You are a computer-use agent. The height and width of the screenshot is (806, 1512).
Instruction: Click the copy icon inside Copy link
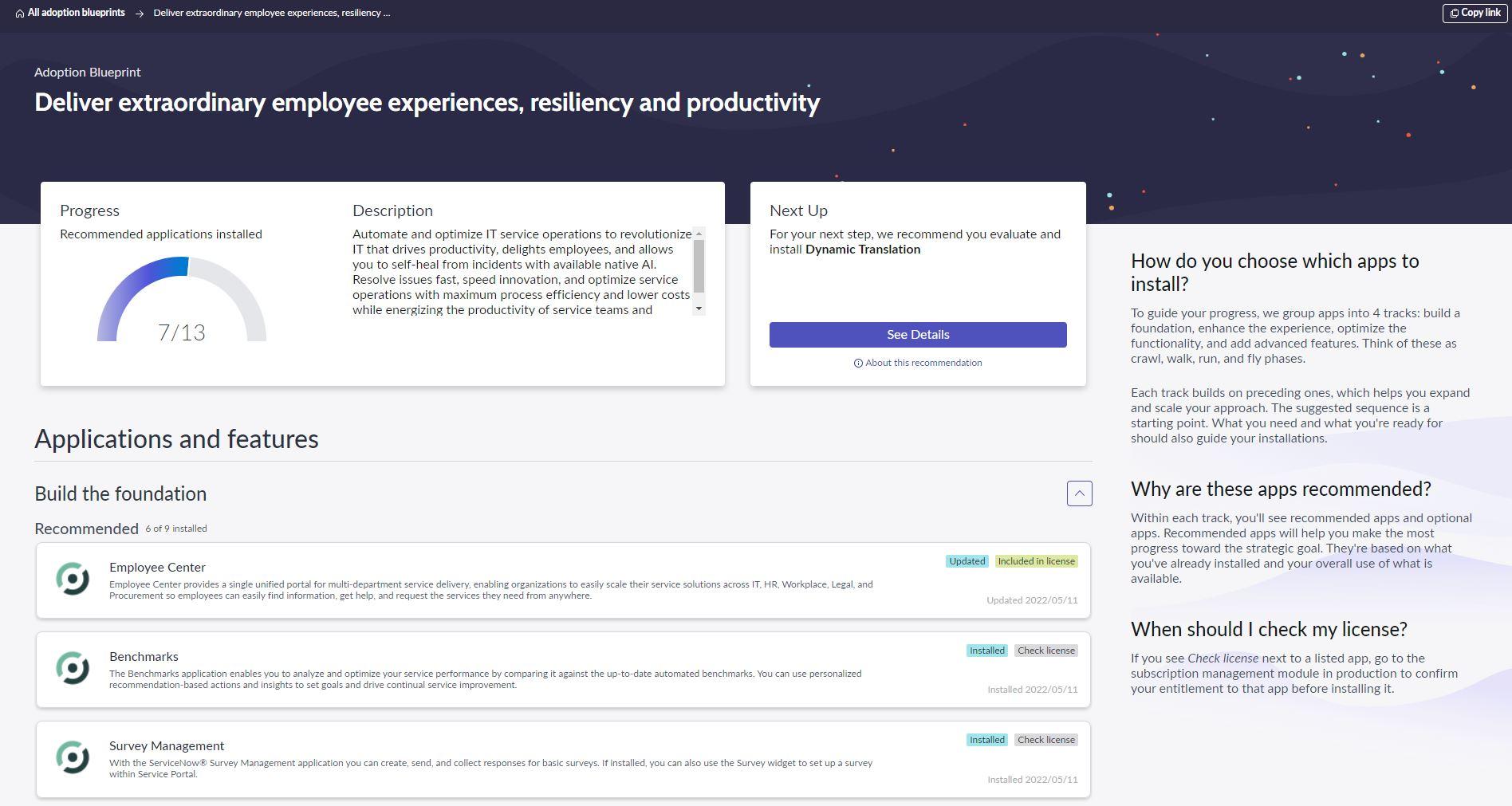(x=1455, y=13)
